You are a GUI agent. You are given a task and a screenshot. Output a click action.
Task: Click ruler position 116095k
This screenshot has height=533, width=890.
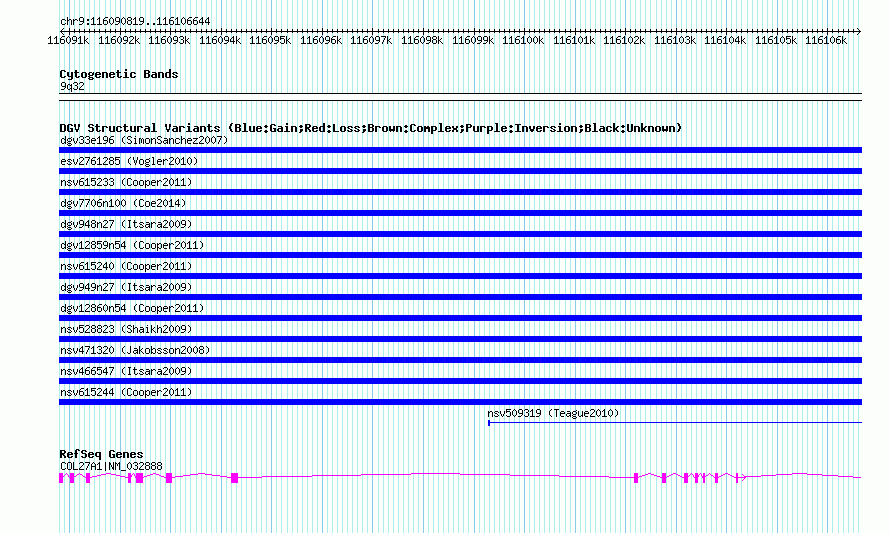click(x=270, y=40)
